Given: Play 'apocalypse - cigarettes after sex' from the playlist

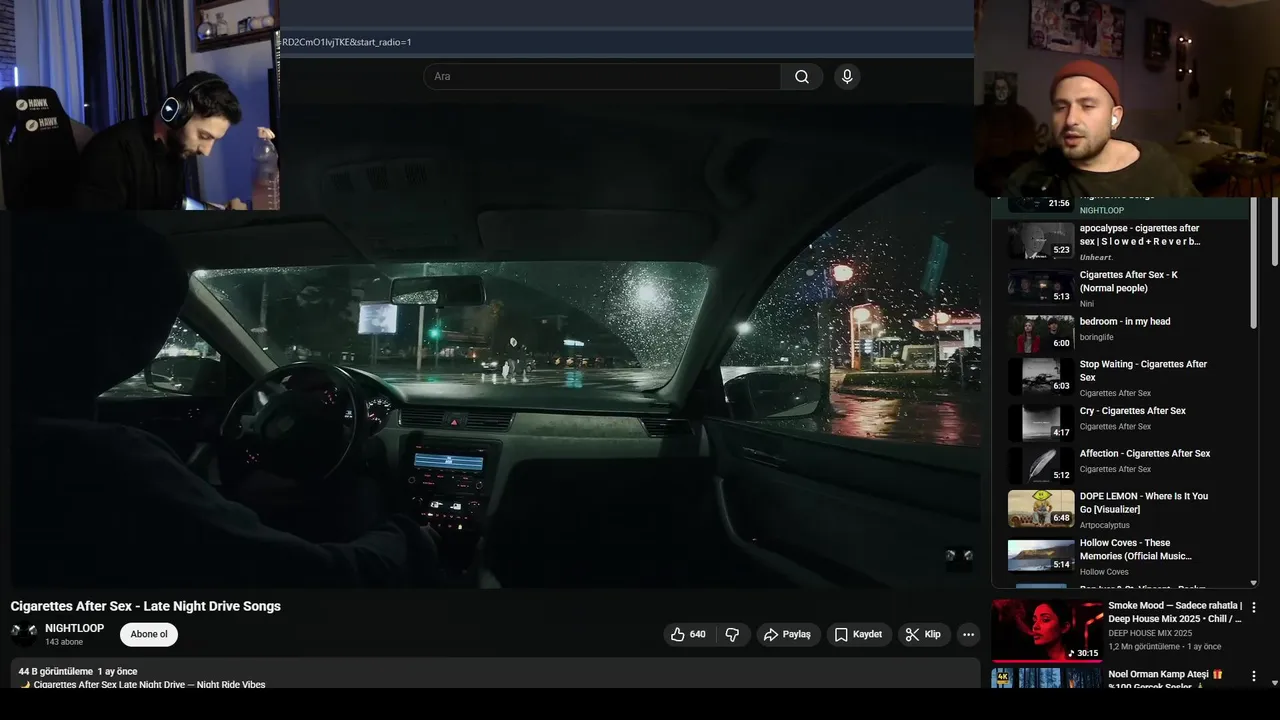Looking at the screenshot, I should [1139, 234].
